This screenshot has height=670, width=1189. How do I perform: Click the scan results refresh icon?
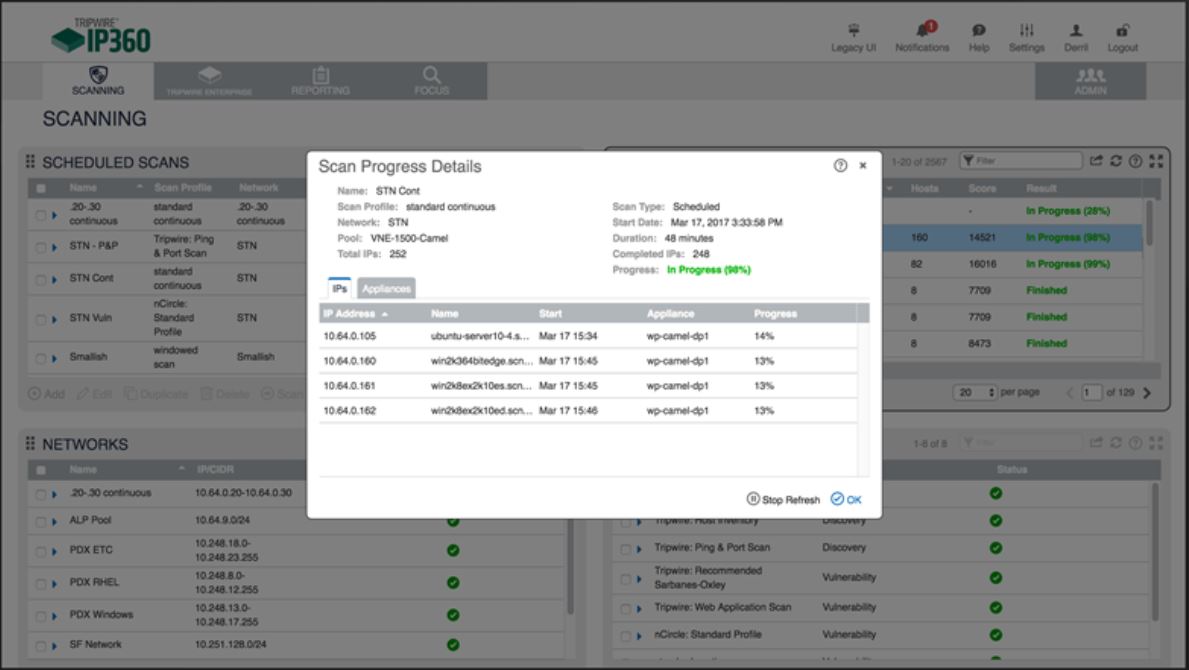[1115, 161]
